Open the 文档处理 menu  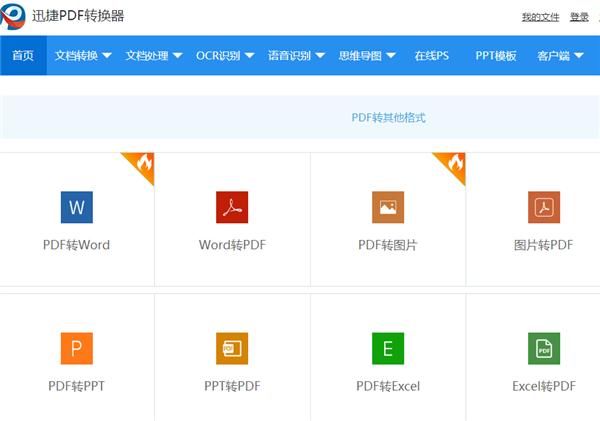(147, 55)
